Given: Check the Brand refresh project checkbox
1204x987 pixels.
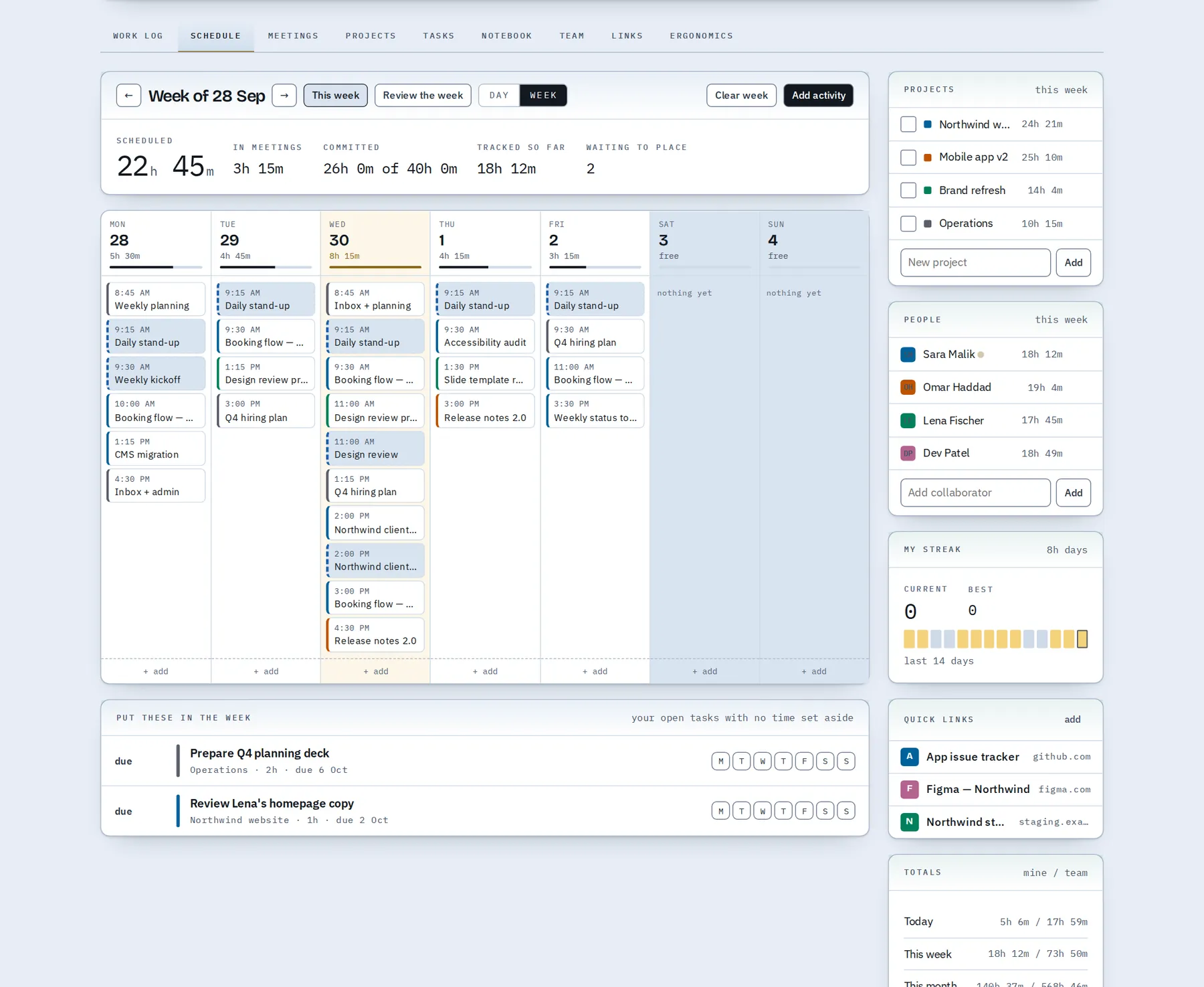Looking at the screenshot, I should 908,191.
